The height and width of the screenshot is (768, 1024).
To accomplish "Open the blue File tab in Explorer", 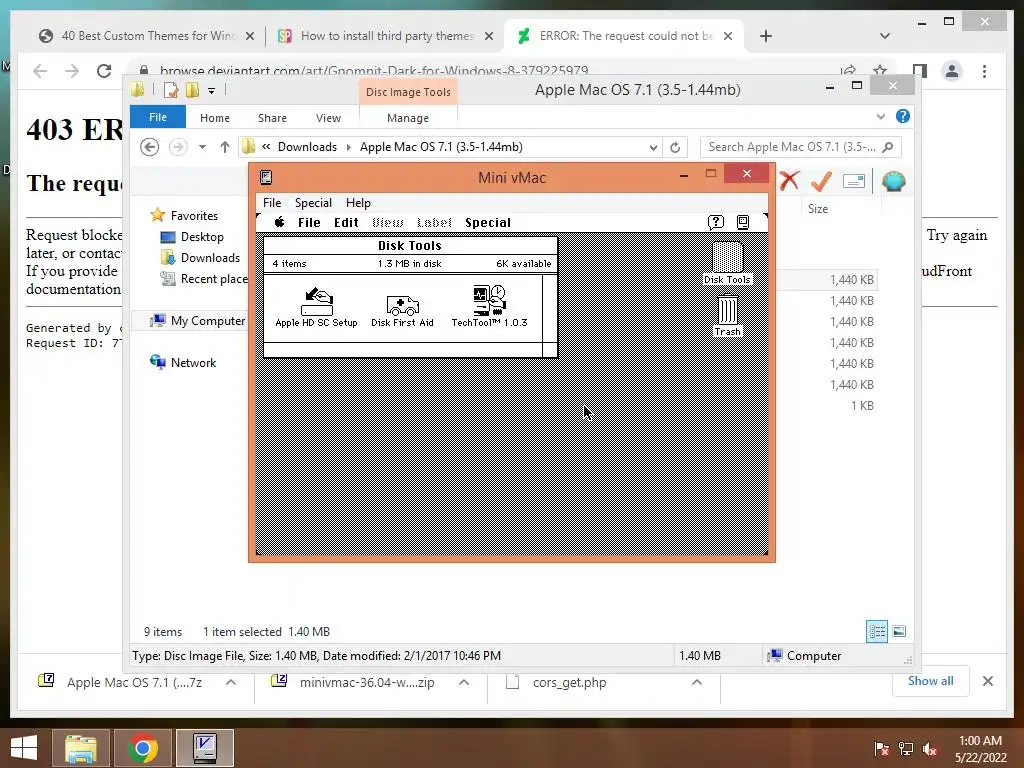I will pyautogui.click(x=157, y=117).
